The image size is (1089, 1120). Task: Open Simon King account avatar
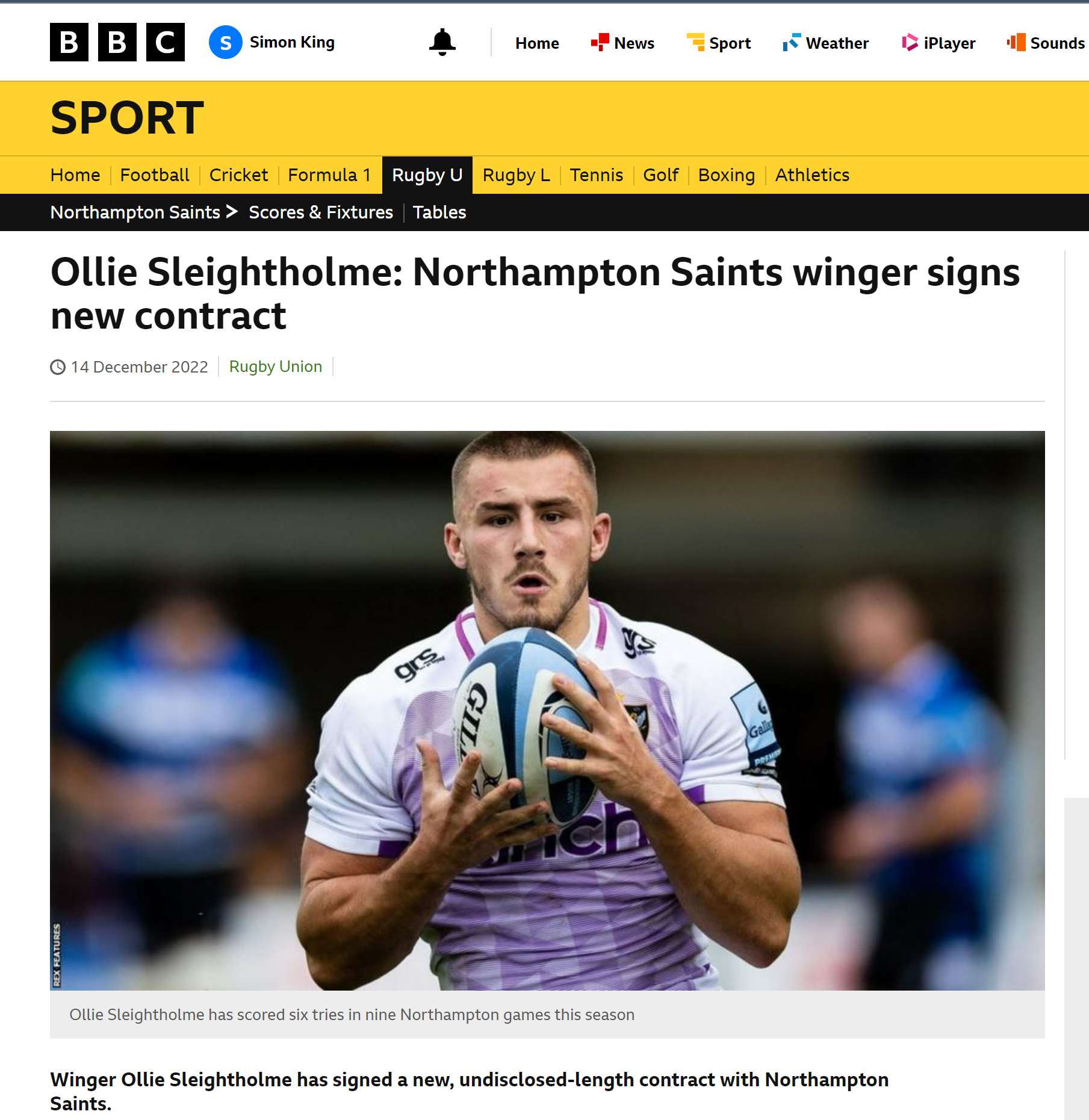click(x=226, y=43)
